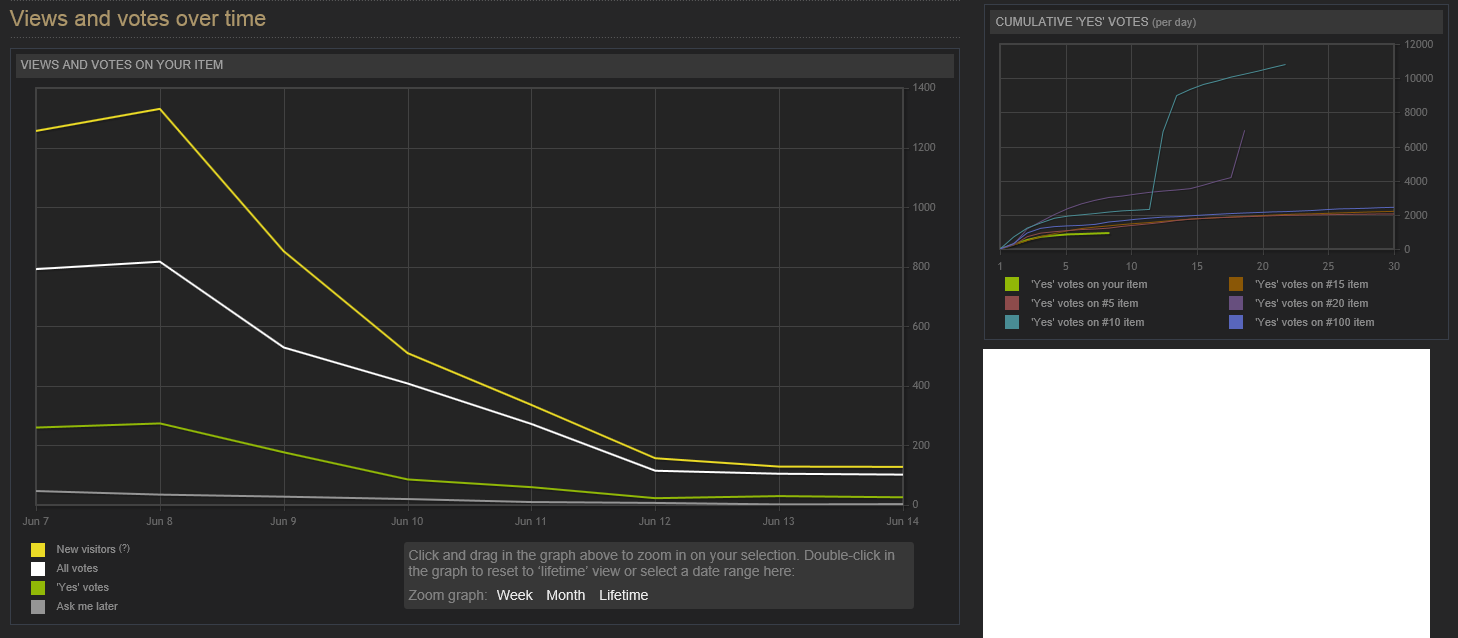Click the yellow New visitors legend swatch
Screen dimensions: 1458x638
pos(38,550)
